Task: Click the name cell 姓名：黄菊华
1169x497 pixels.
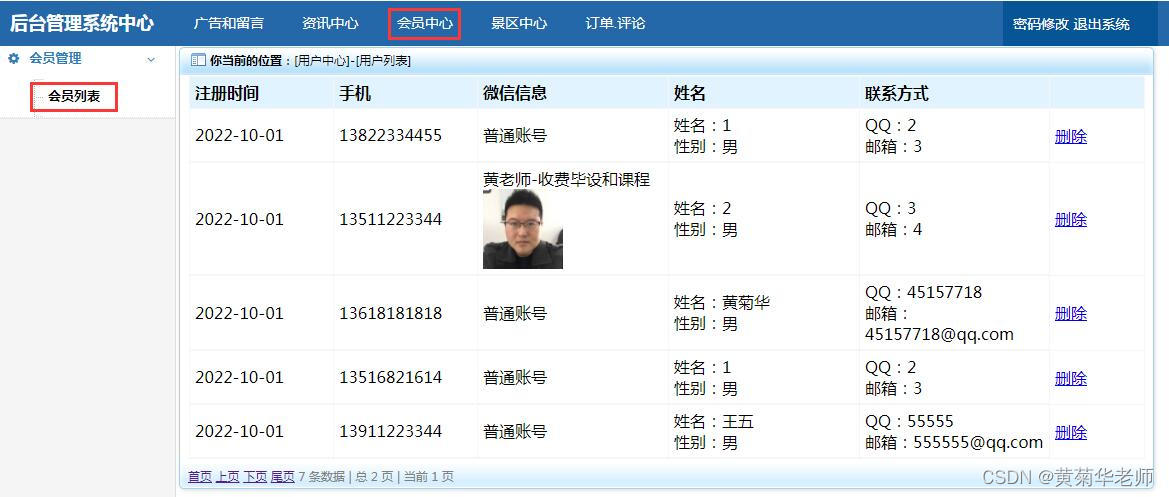Action: click(722, 303)
